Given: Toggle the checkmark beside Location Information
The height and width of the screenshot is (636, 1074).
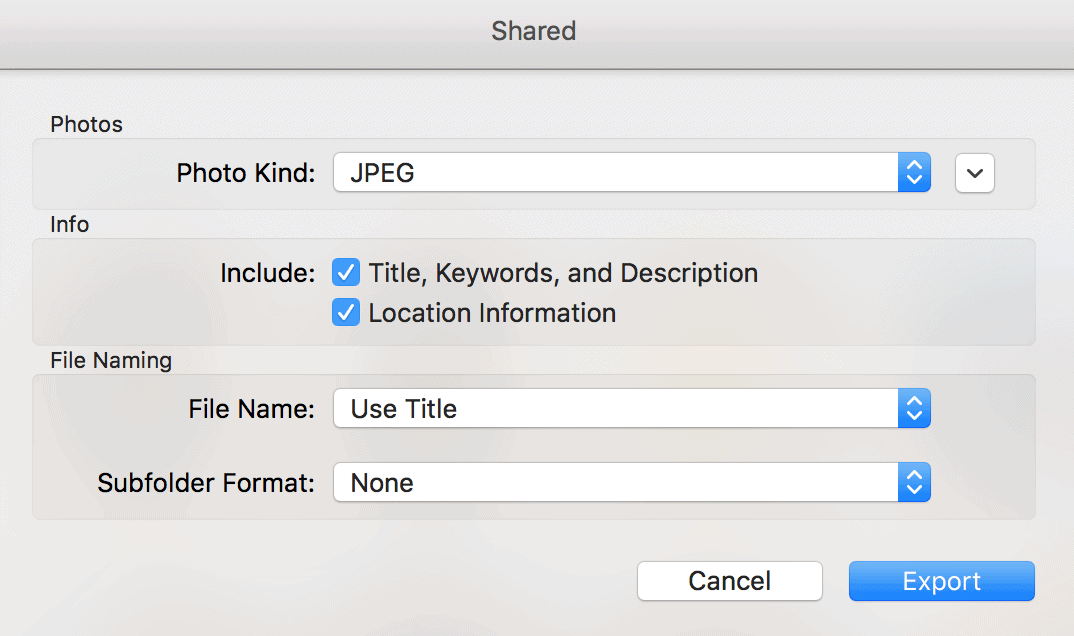Looking at the screenshot, I should (x=345, y=312).
